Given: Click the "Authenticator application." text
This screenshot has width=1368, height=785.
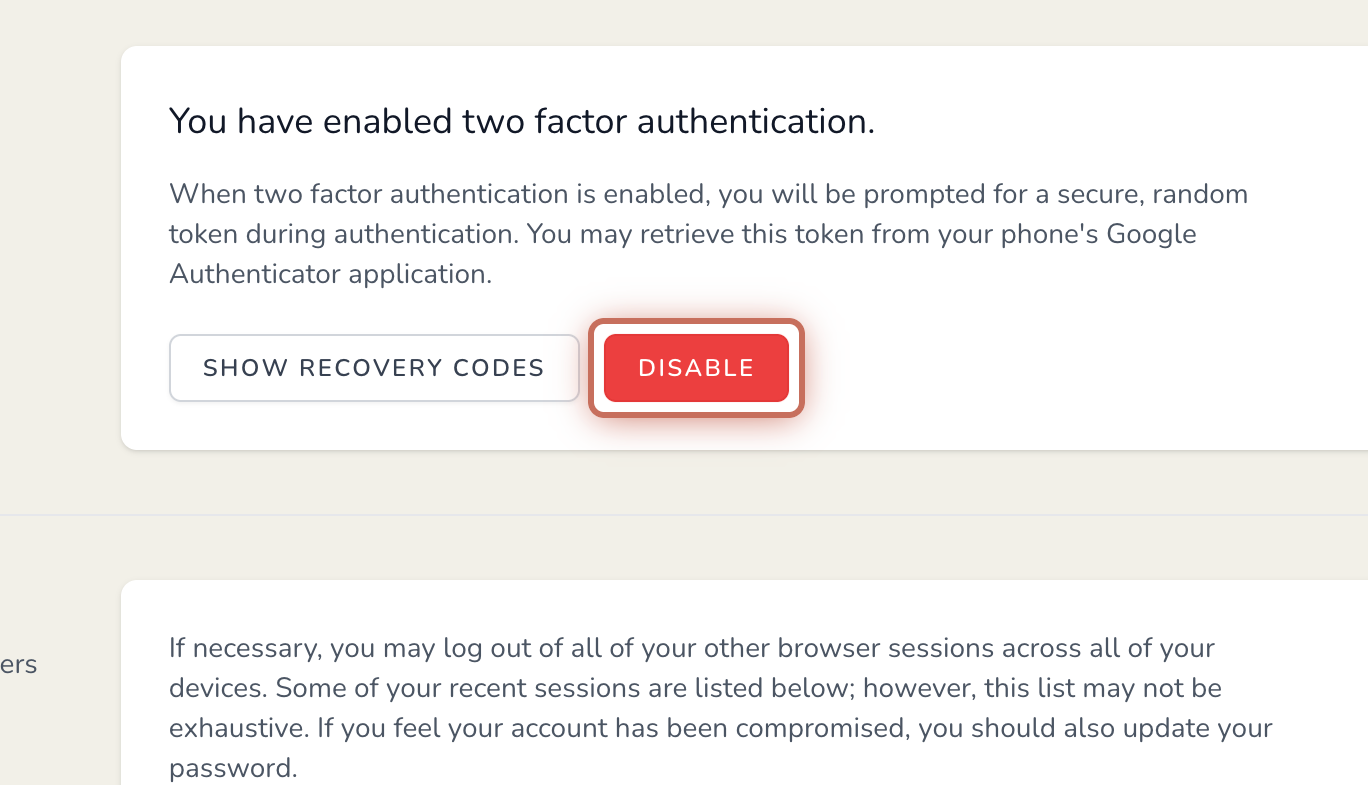Looking at the screenshot, I should pos(330,273).
